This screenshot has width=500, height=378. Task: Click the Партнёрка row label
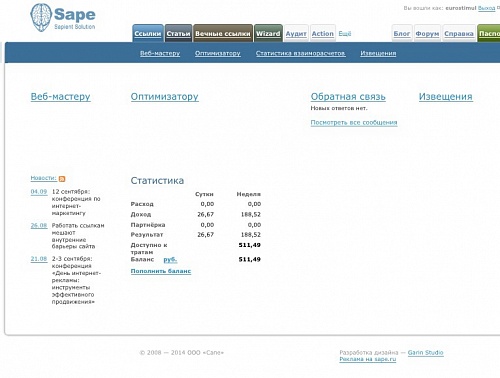148,225
